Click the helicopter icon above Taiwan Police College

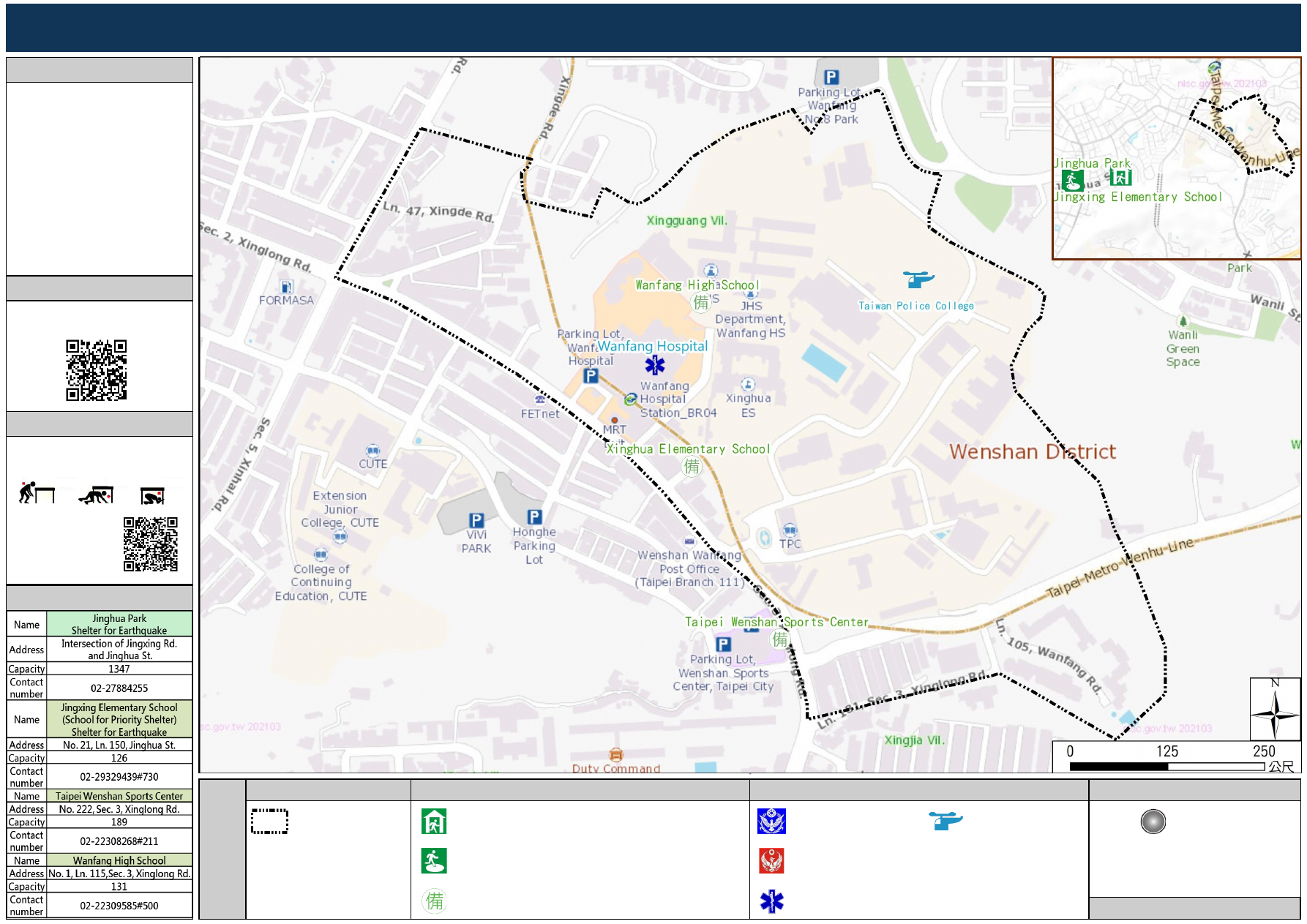point(918,279)
